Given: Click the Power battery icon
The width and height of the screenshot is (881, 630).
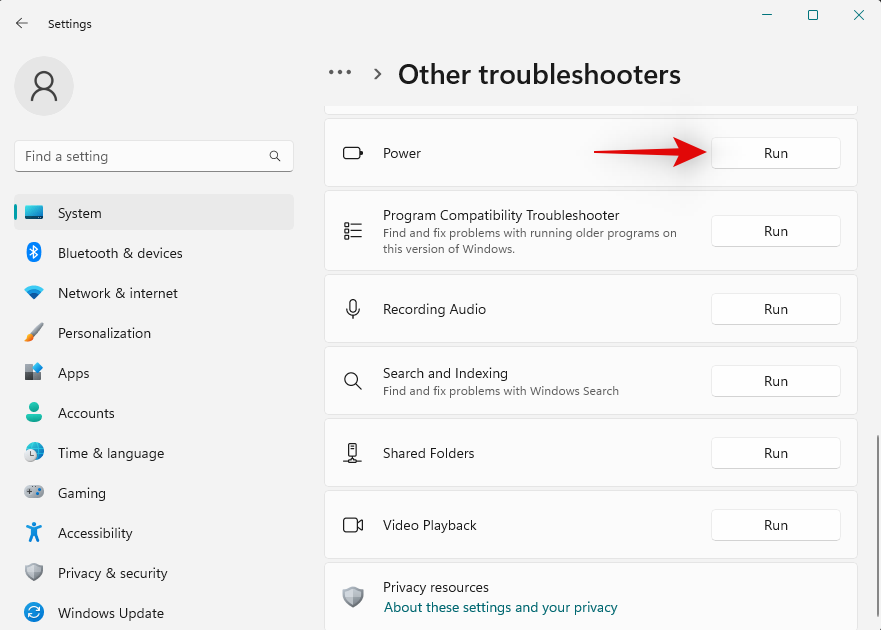Looking at the screenshot, I should pyautogui.click(x=353, y=153).
